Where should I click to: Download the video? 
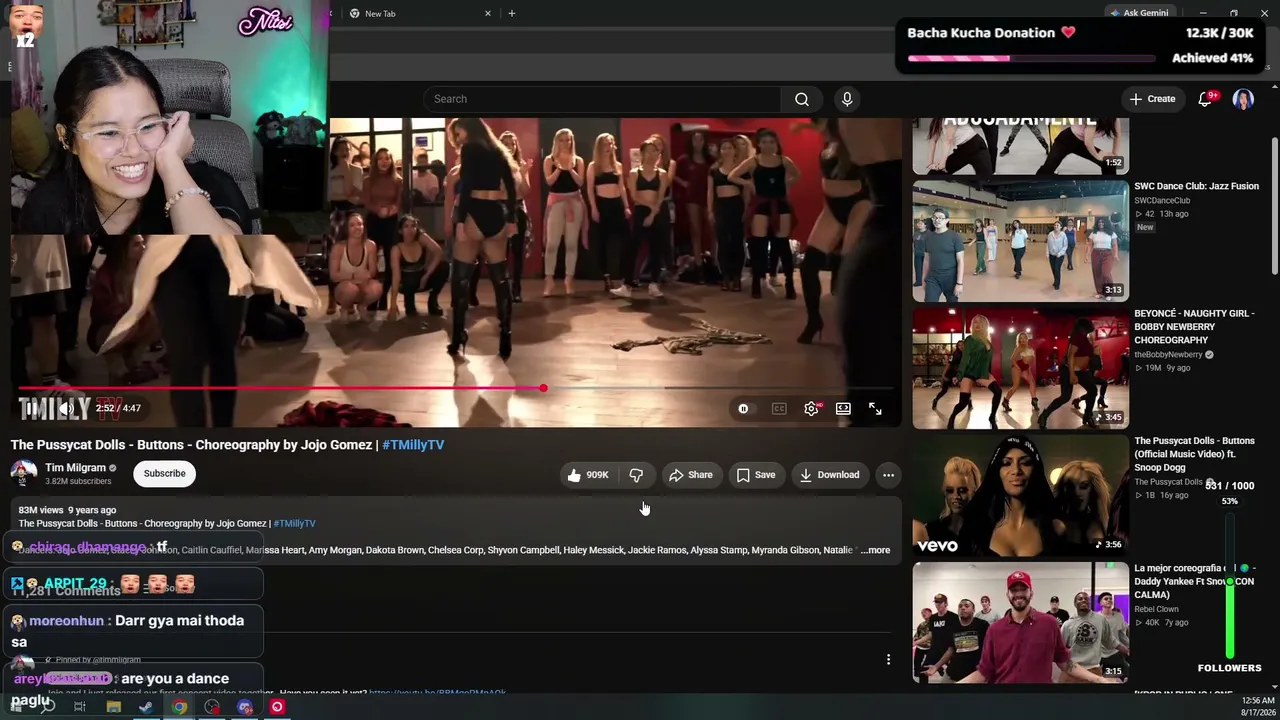click(830, 475)
